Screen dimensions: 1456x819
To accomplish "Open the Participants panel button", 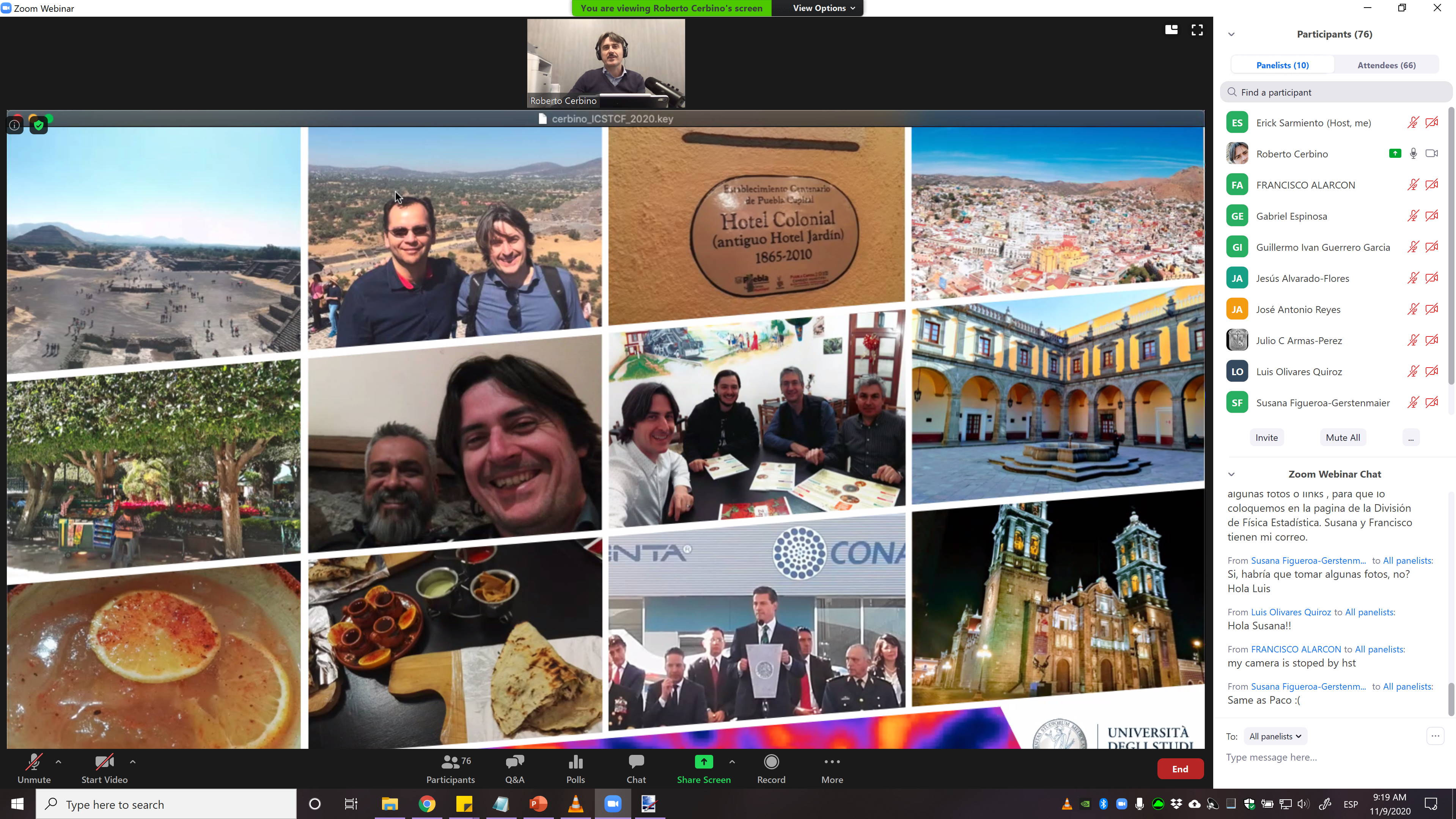I will (x=450, y=769).
